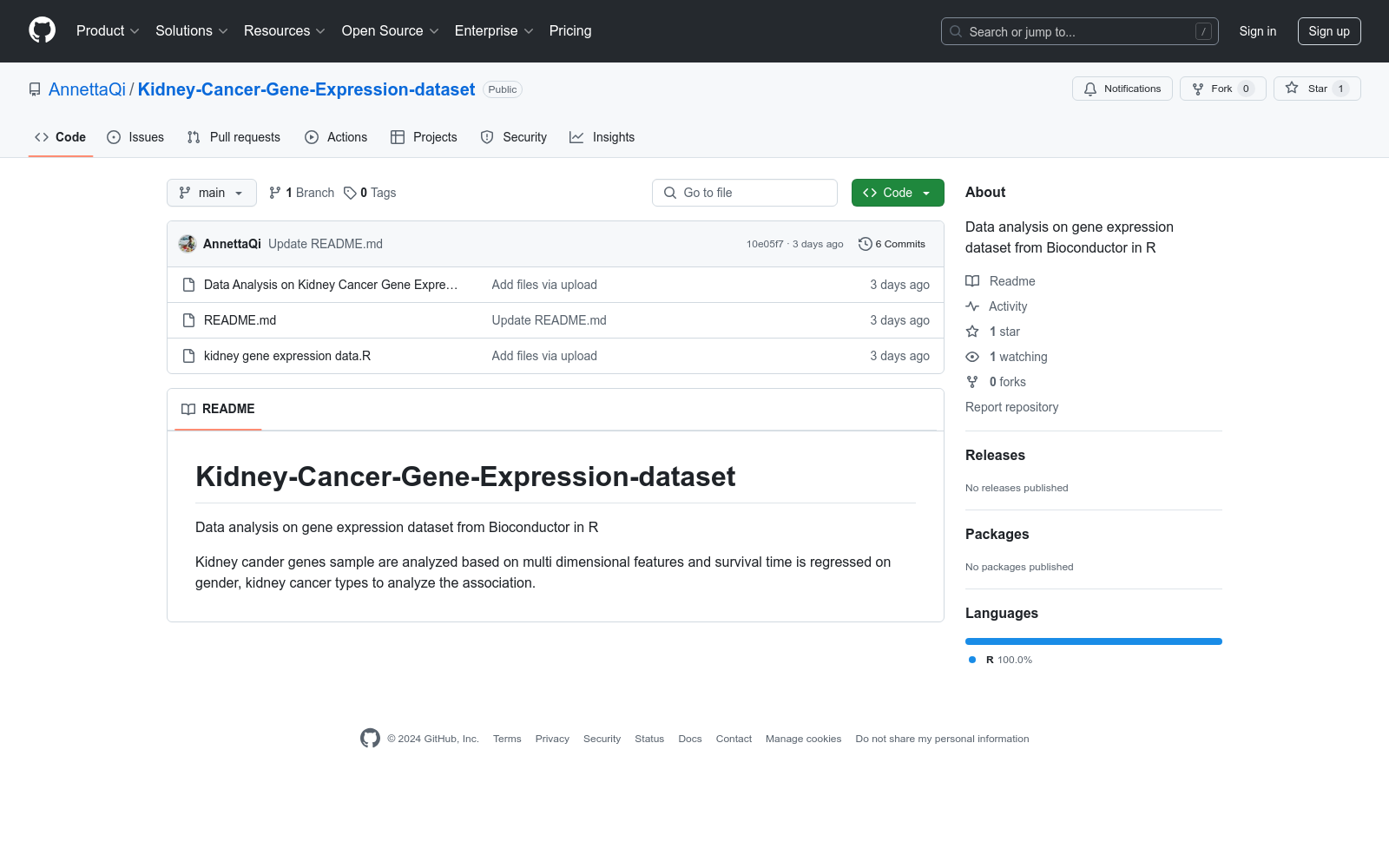Expand the Open Source menu
The image size is (1389, 868).
pos(391,31)
